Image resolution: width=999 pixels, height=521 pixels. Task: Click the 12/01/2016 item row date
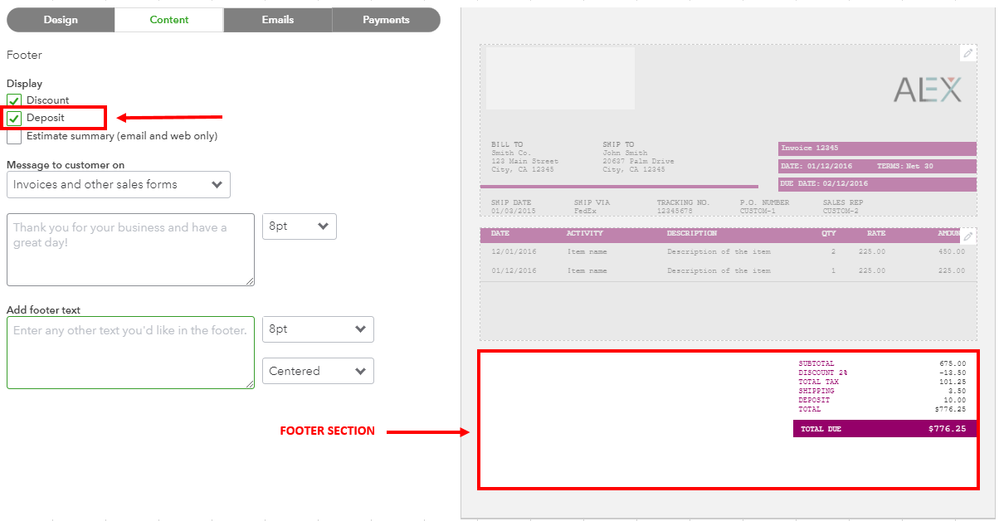(514, 252)
